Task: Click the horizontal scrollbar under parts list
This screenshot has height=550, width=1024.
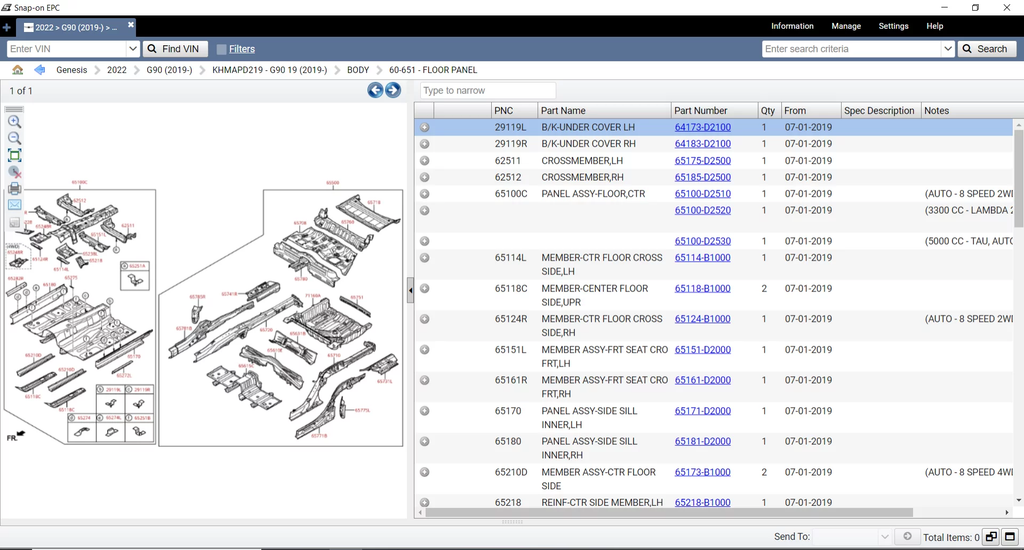Action: (x=700, y=513)
